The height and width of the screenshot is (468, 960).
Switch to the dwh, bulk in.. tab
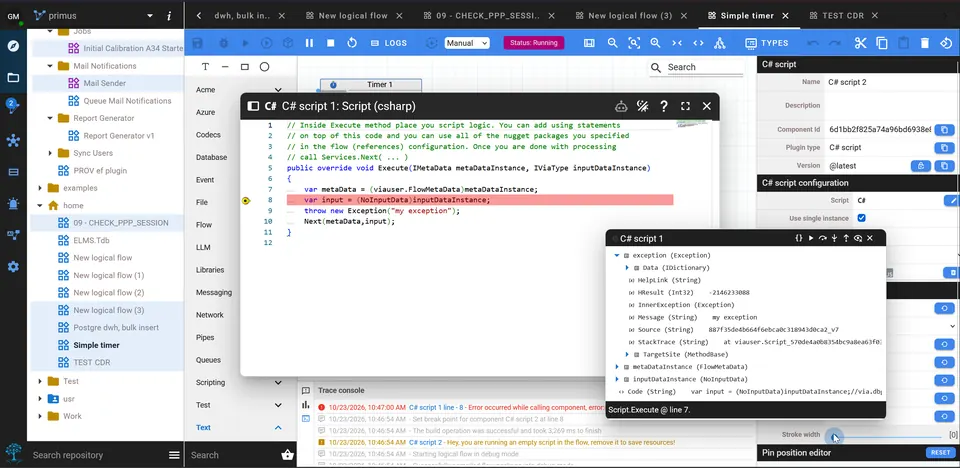pos(242,15)
